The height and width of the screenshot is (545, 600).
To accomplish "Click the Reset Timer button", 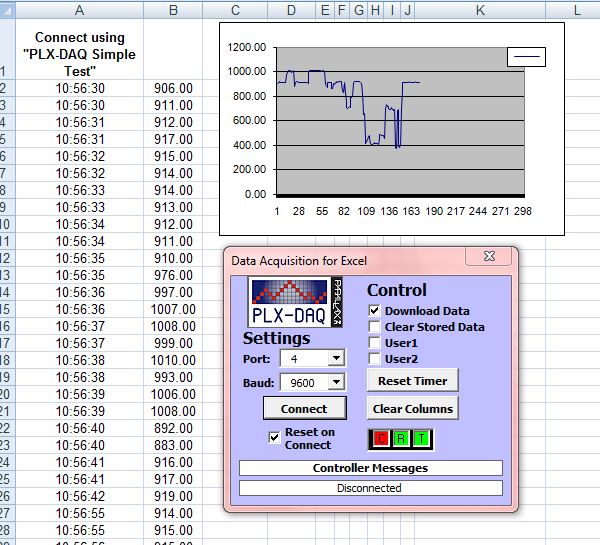I will point(413,380).
